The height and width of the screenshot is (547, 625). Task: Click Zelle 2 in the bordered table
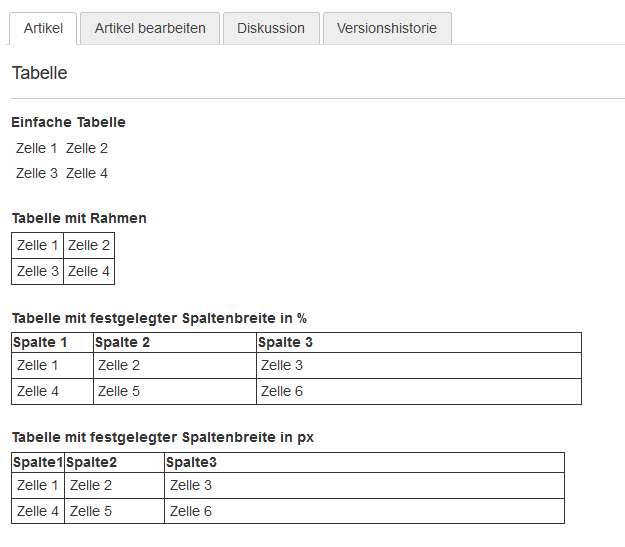pyautogui.click(x=89, y=245)
